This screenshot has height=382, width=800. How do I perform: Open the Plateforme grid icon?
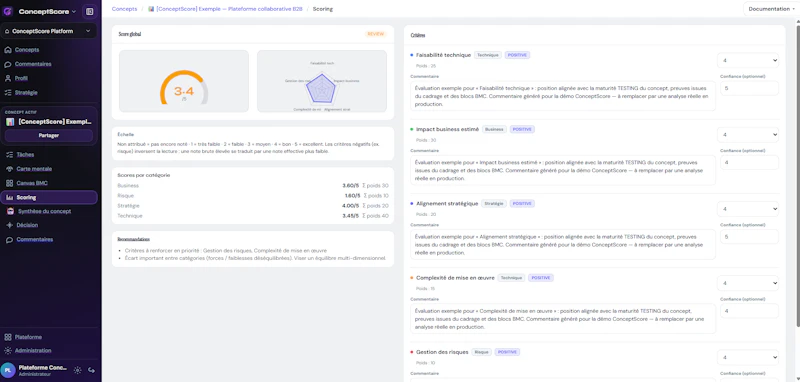(8, 337)
